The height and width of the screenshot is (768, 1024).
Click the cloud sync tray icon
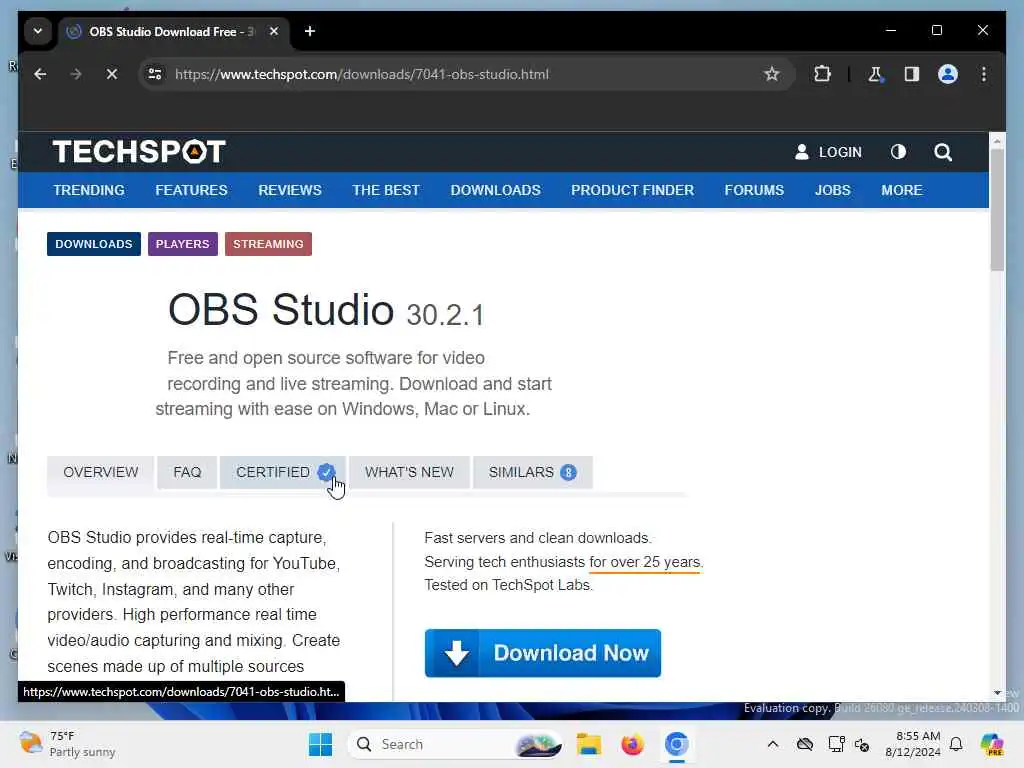(805, 744)
